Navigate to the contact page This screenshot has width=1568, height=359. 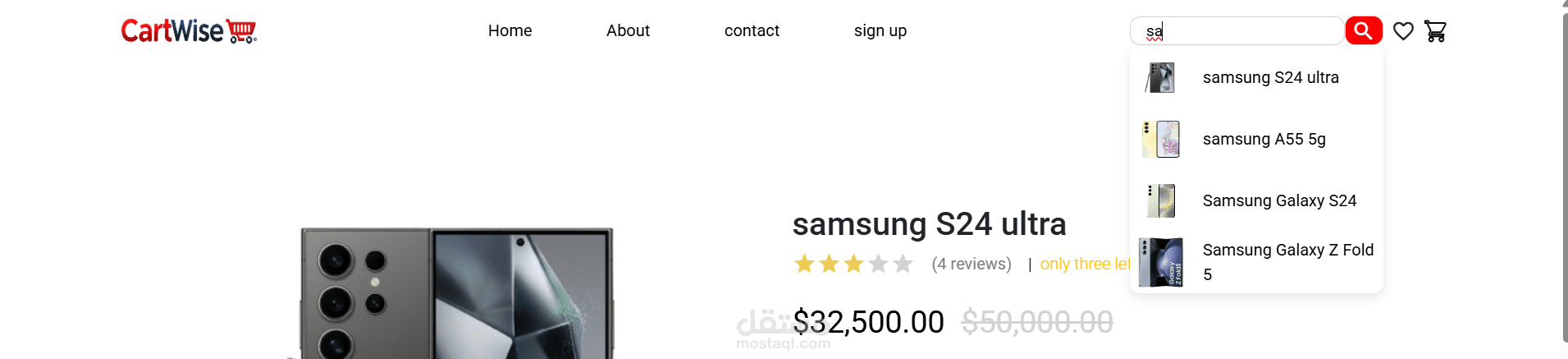pyautogui.click(x=752, y=31)
